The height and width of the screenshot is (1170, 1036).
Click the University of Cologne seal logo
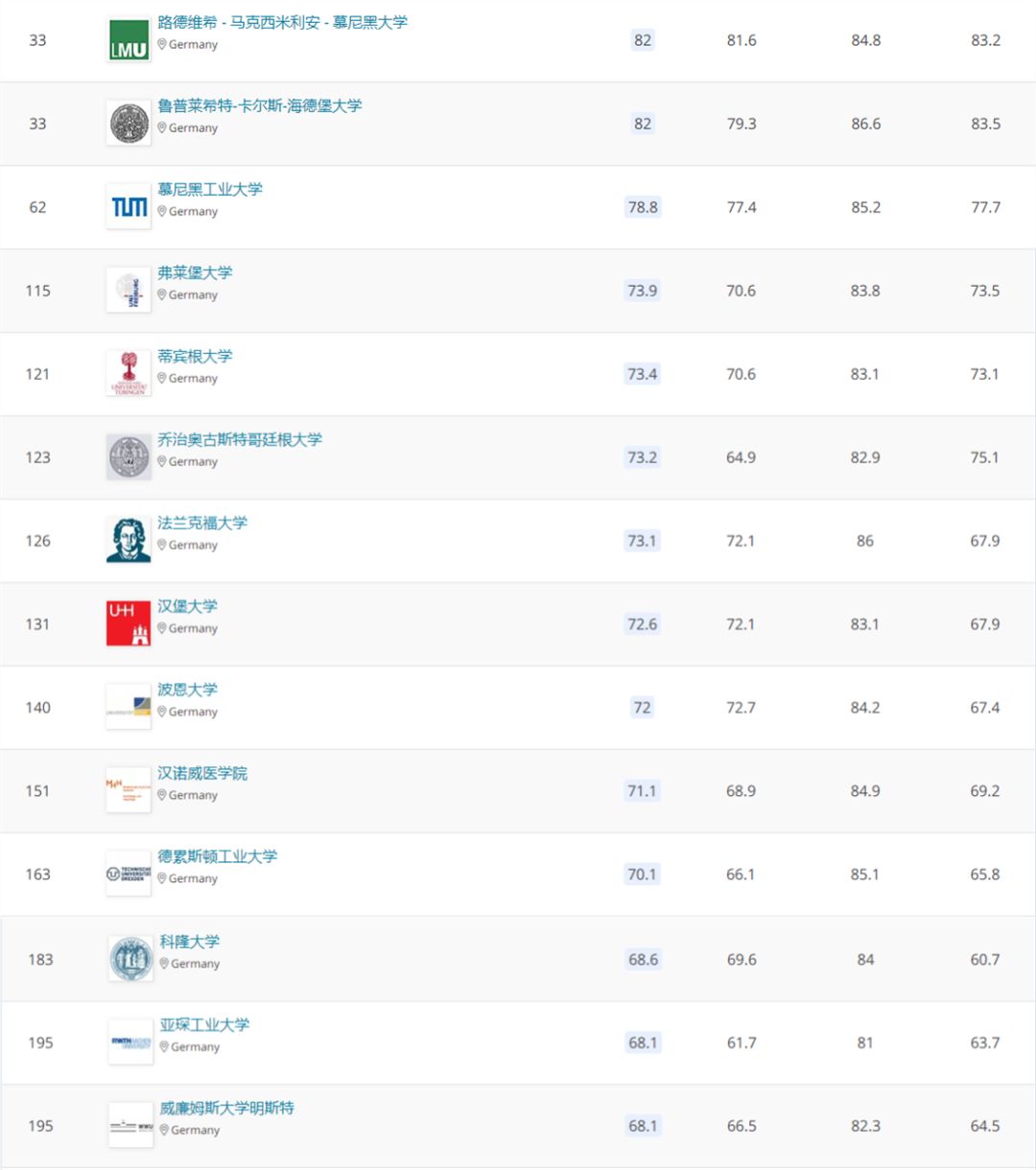click(130, 959)
